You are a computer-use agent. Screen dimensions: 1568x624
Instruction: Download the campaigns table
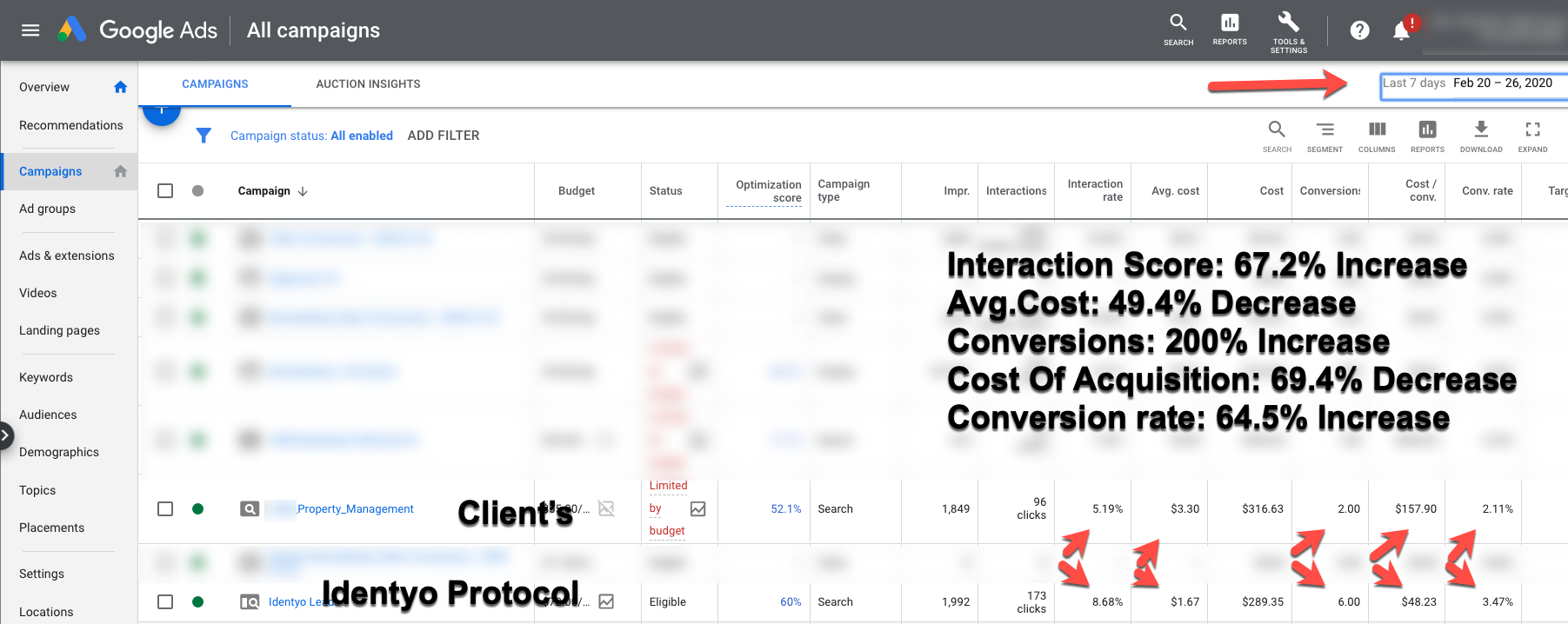1481,136
